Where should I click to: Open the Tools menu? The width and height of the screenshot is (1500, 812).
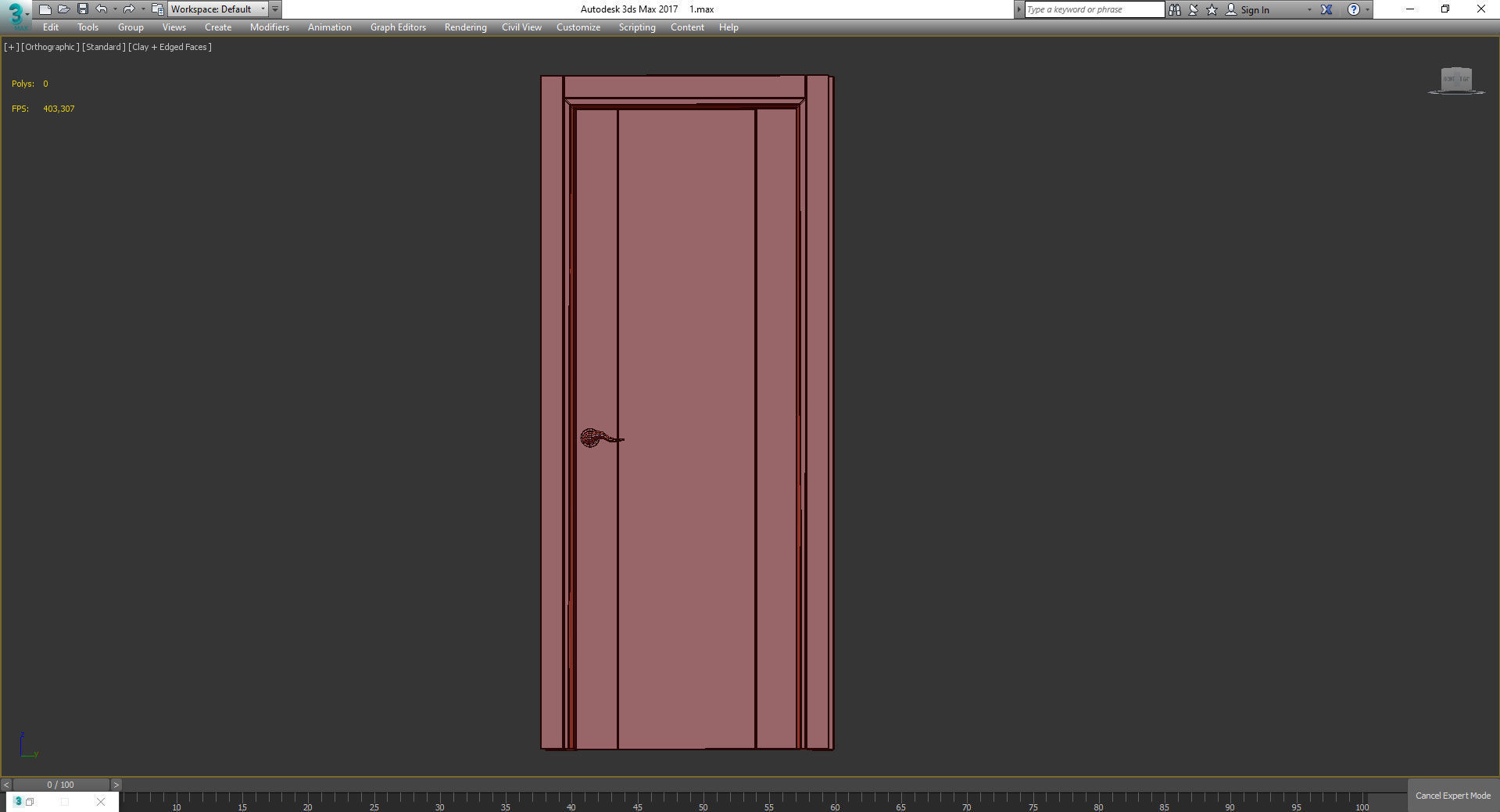click(x=88, y=27)
